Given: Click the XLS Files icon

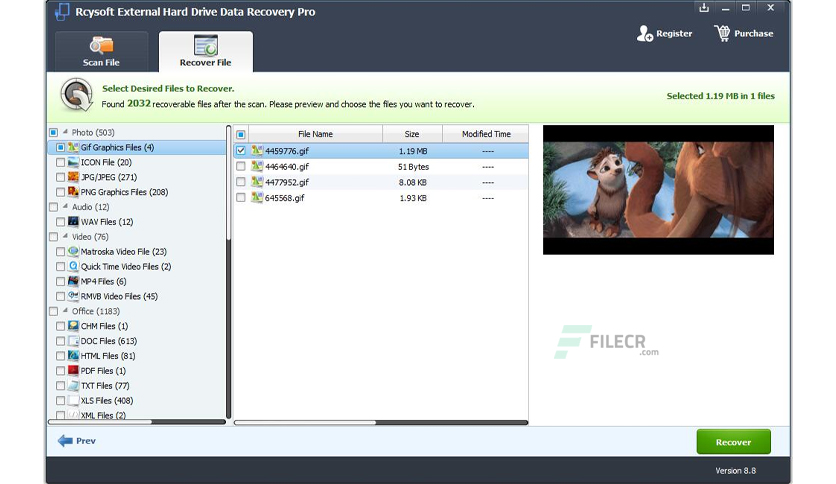Looking at the screenshot, I should tap(73, 401).
